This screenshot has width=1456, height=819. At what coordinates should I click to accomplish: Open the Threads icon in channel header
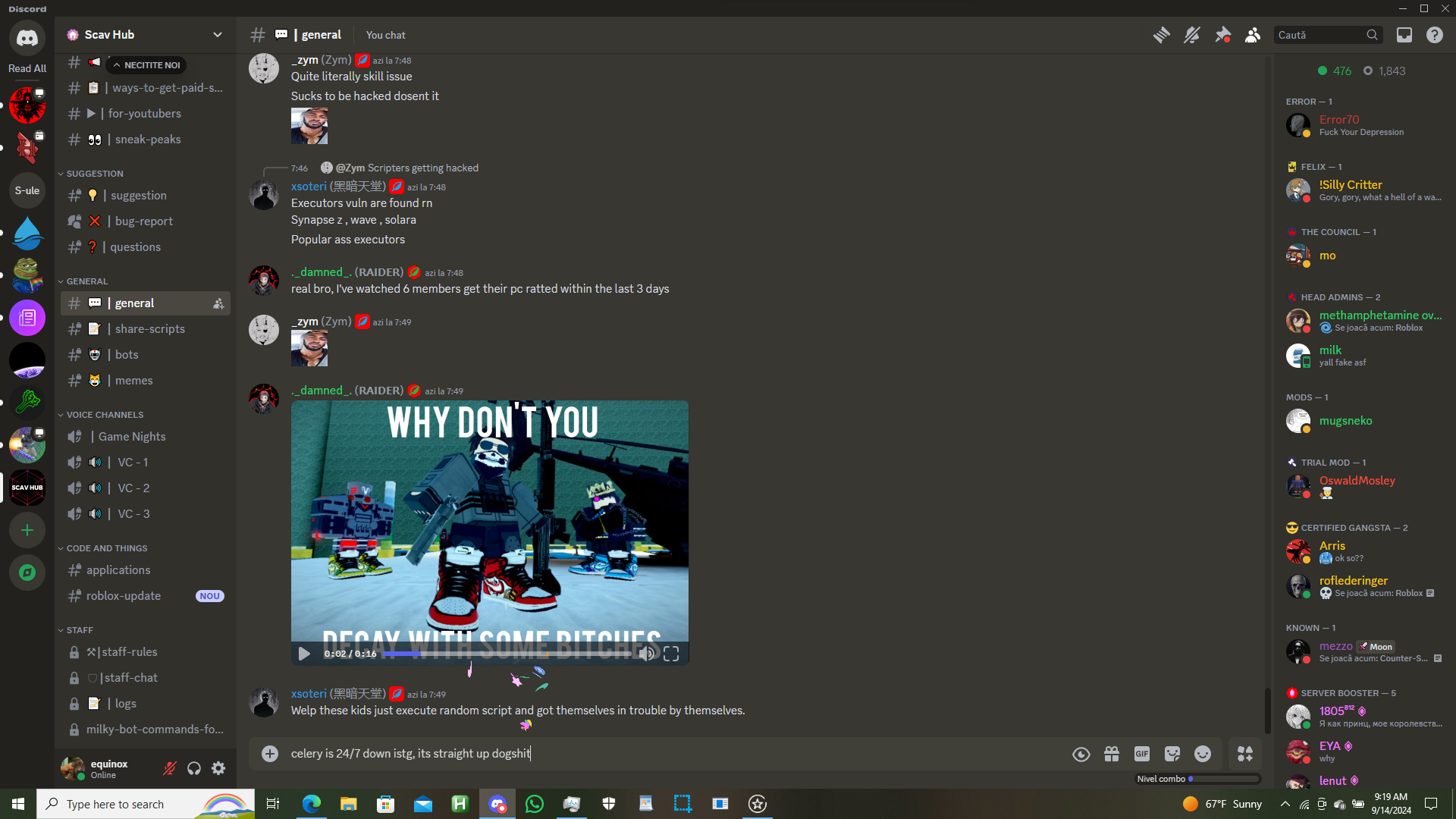[1161, 35]
